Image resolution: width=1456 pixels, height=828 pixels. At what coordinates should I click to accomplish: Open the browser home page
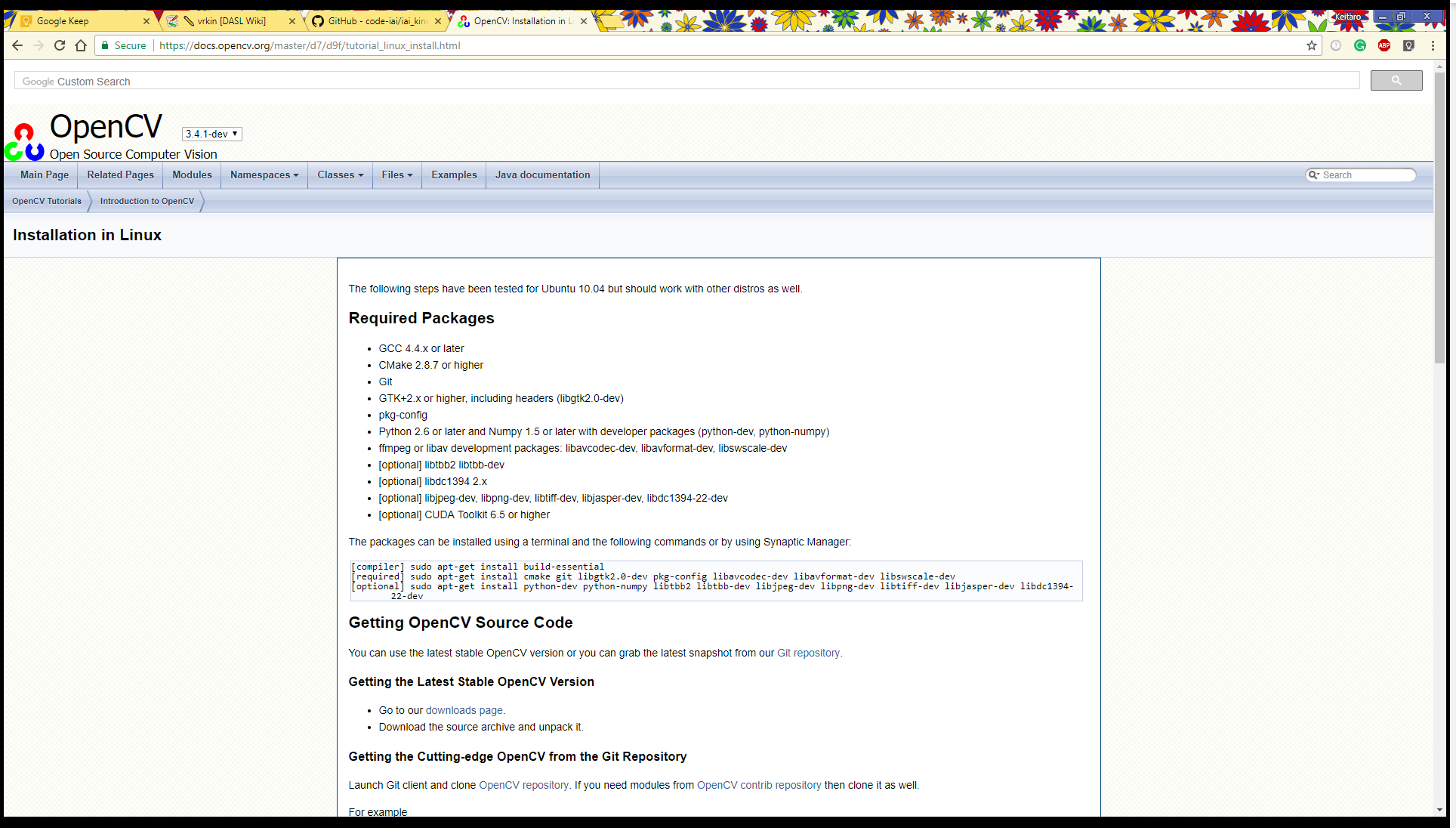click(81, 45)
